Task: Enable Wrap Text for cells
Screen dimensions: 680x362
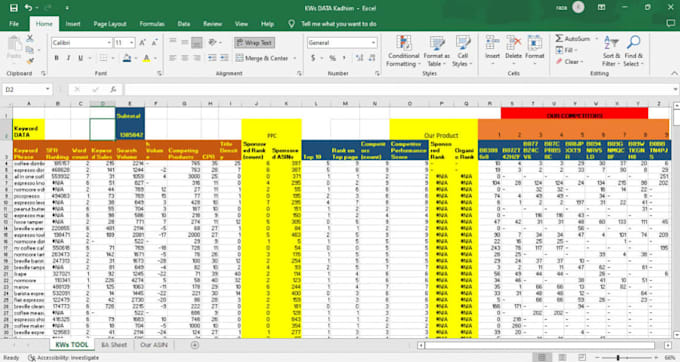Action: [254, 42]
